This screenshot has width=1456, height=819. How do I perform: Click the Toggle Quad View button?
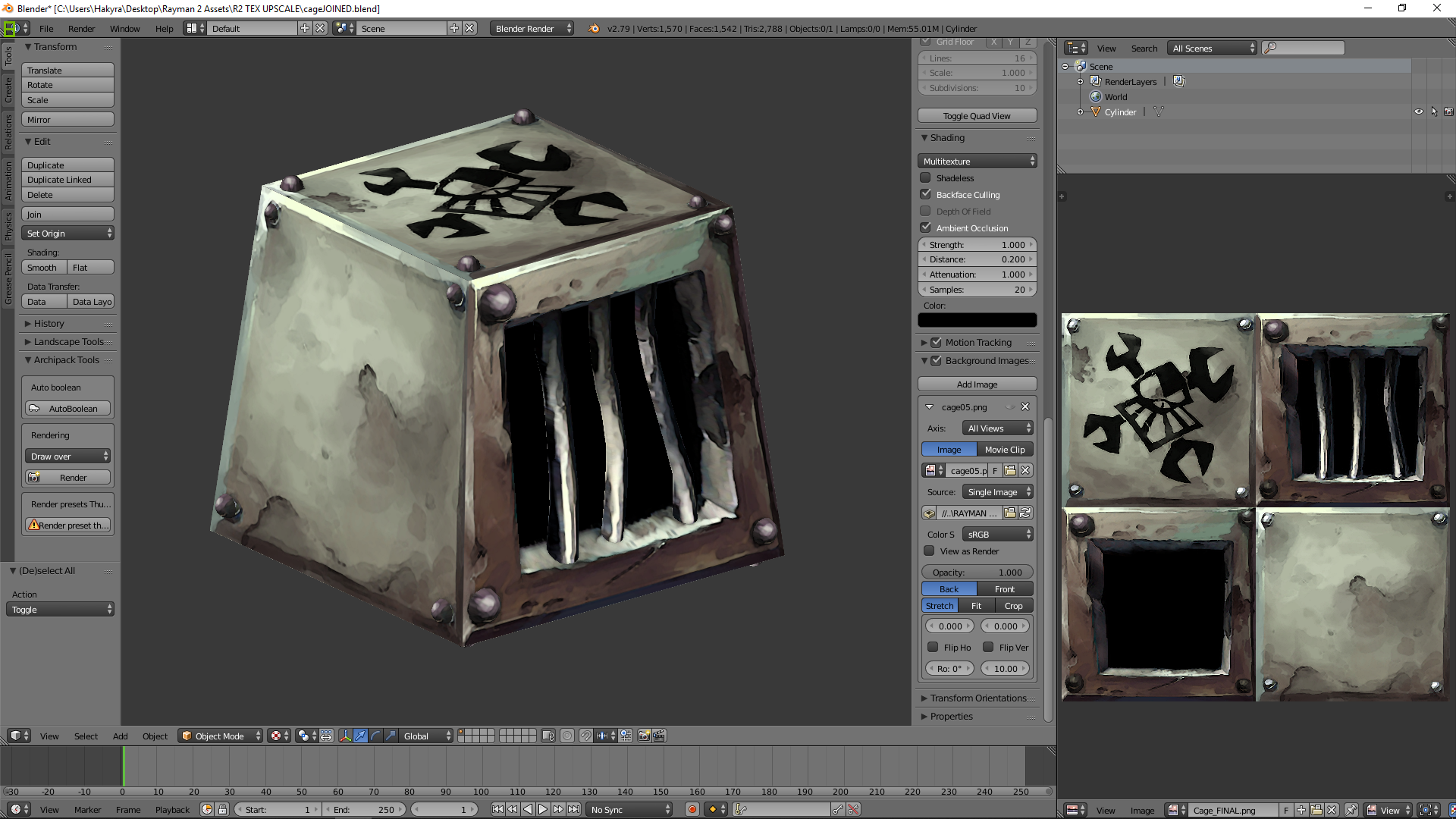click(x=977, y=115)
